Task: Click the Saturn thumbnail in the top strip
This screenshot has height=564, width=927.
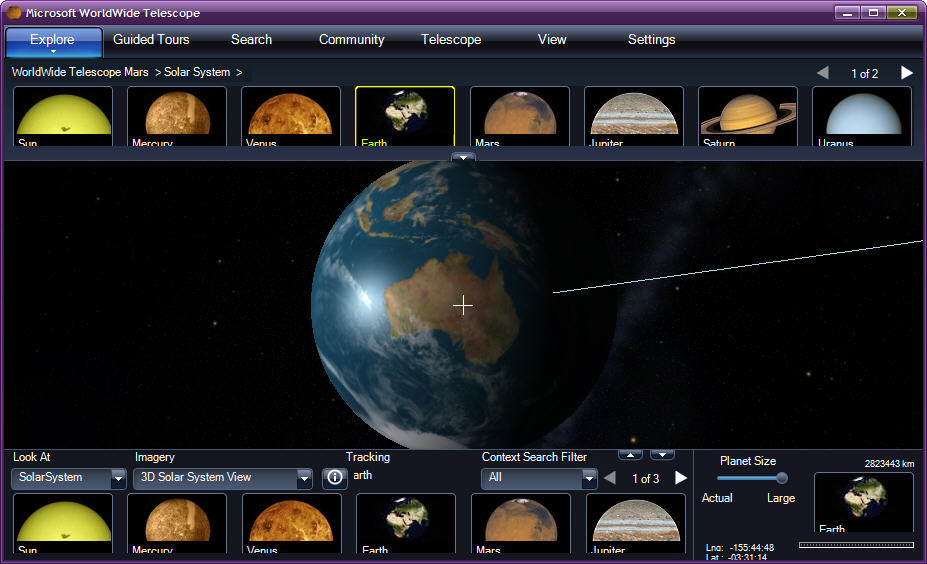Action: coord(747,116)
